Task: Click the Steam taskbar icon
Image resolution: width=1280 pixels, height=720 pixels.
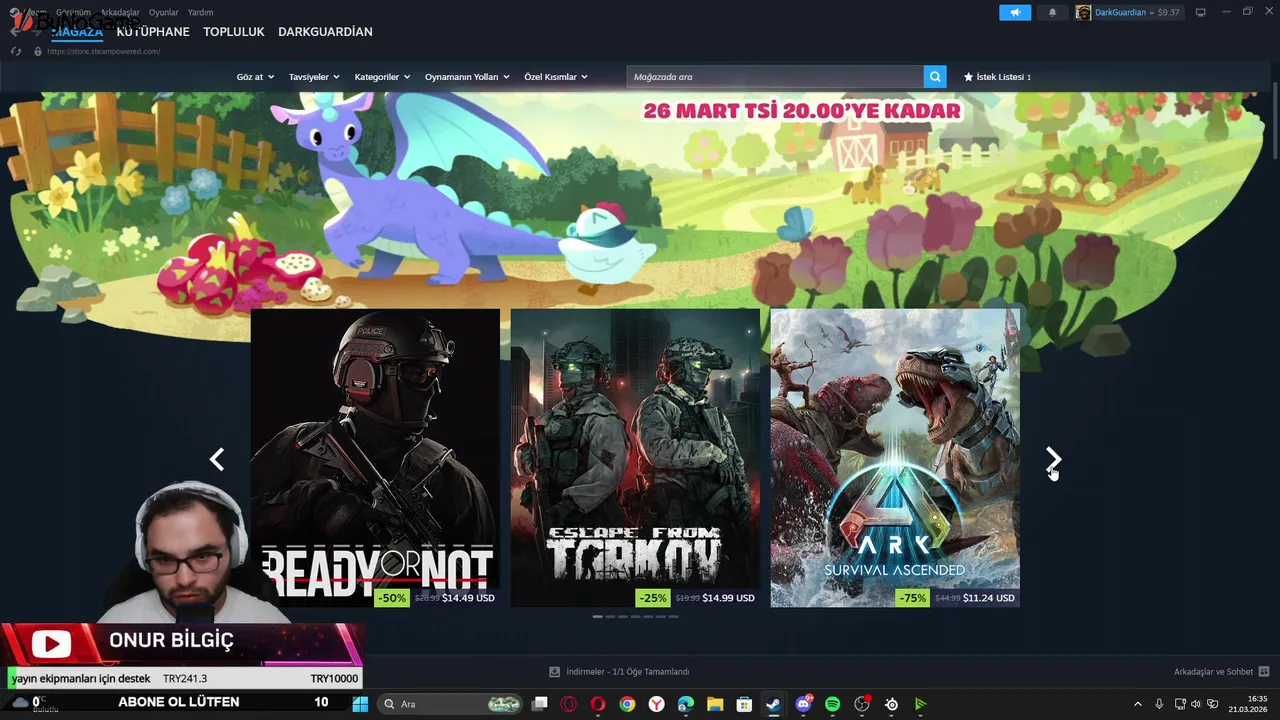Action: [773, 704]
